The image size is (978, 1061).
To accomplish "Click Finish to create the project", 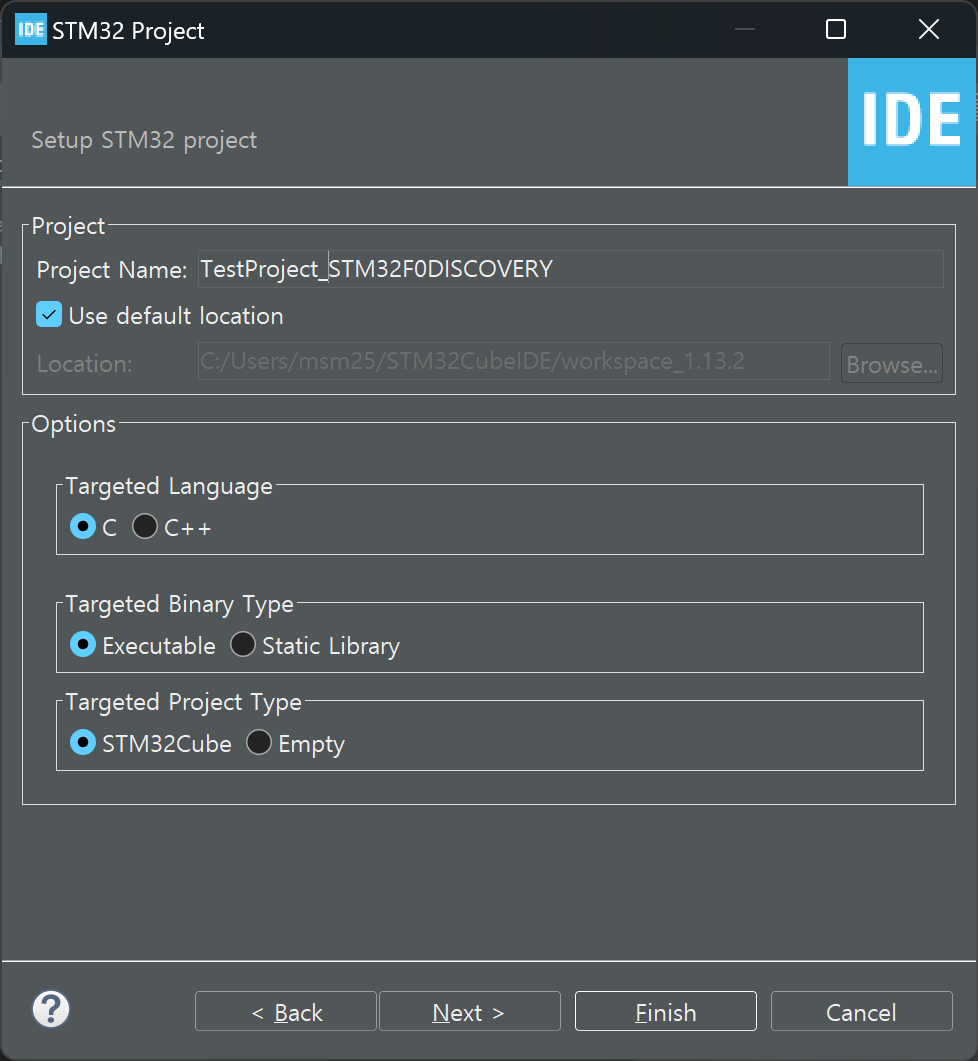I will coord(665,1011).
